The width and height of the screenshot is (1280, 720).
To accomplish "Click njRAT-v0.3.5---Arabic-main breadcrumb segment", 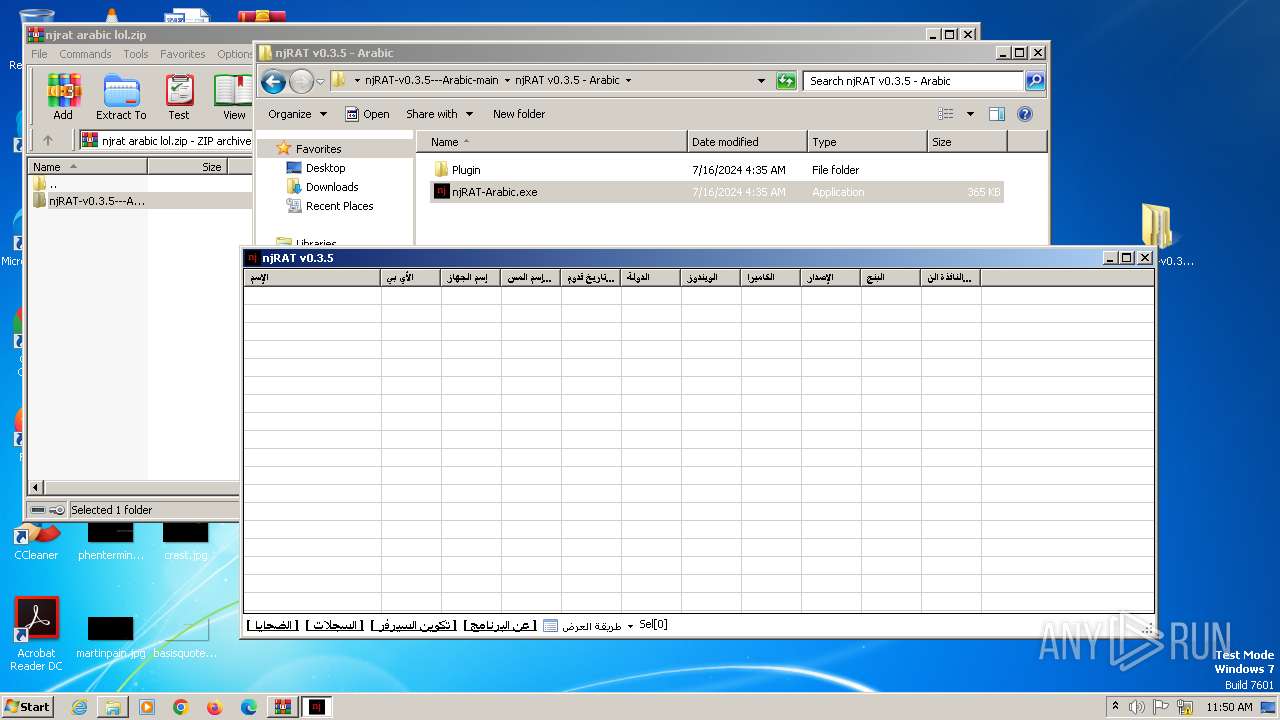I will pyautogui.click(x=431, y=80).
